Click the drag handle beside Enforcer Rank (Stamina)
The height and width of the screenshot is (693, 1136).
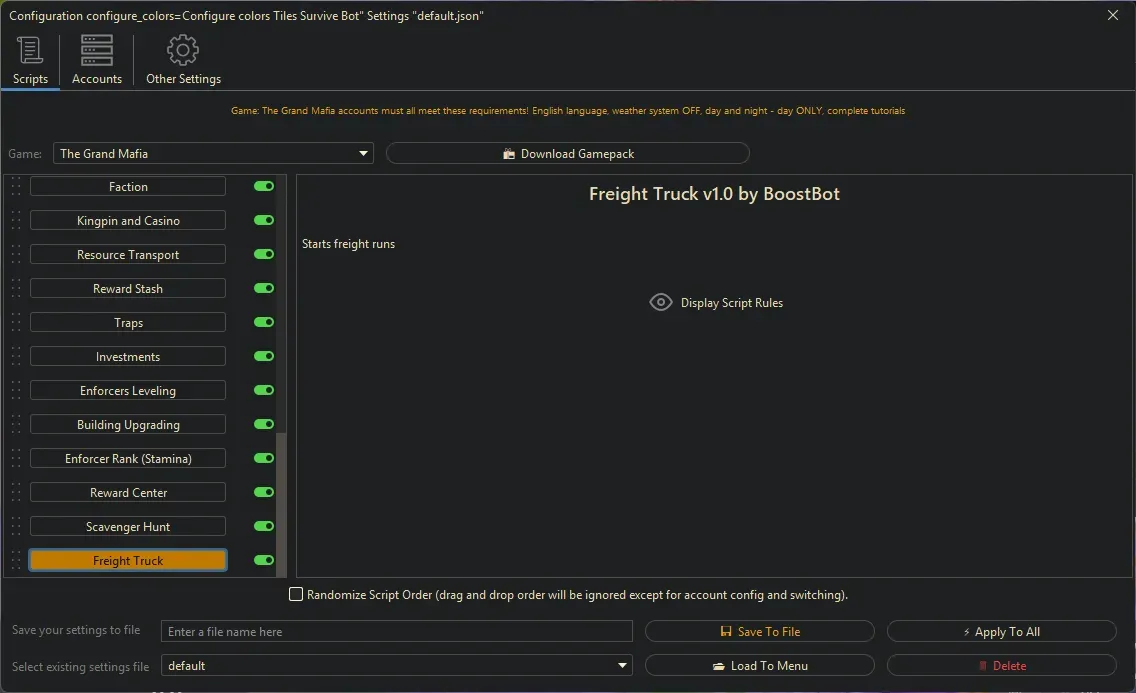pyautogui.click(x=16, y=459)
